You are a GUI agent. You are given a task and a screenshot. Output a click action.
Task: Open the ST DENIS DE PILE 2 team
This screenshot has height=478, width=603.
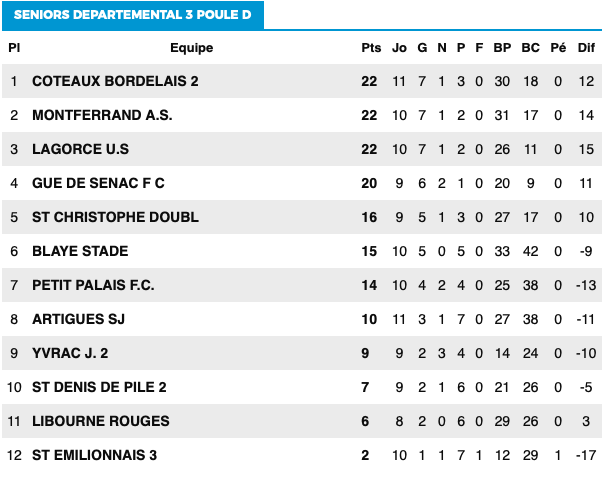(99, 387)
